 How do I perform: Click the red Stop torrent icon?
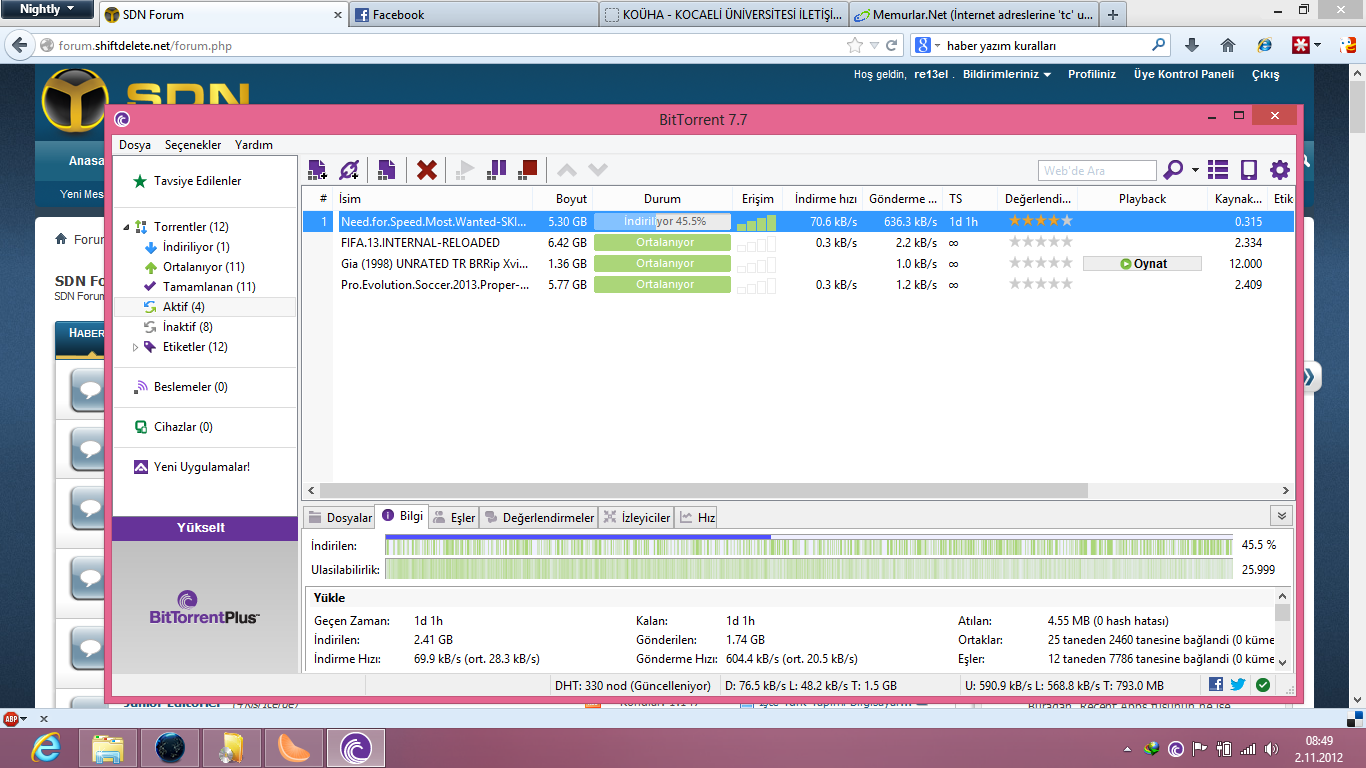click(x=528, y=170)
